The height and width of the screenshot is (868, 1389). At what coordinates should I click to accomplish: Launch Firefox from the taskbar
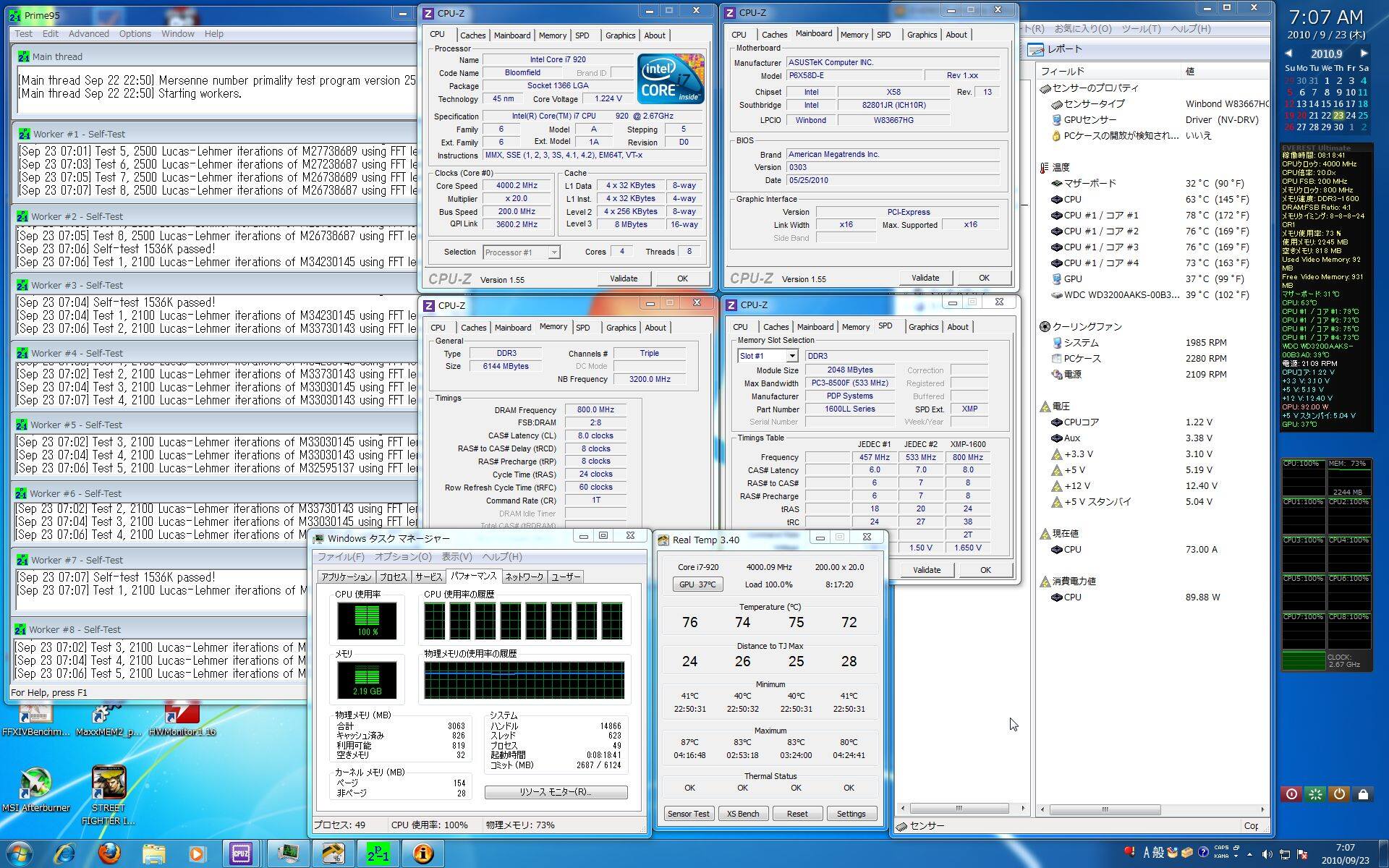point(109,854)
